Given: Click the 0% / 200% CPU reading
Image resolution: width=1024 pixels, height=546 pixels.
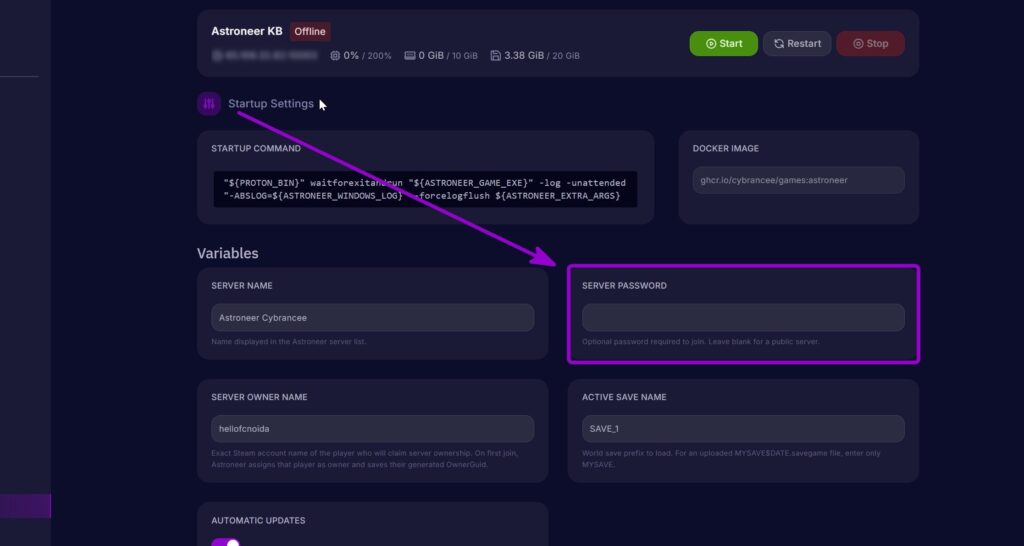Looking at the screenshot, I should pos(368,56).
